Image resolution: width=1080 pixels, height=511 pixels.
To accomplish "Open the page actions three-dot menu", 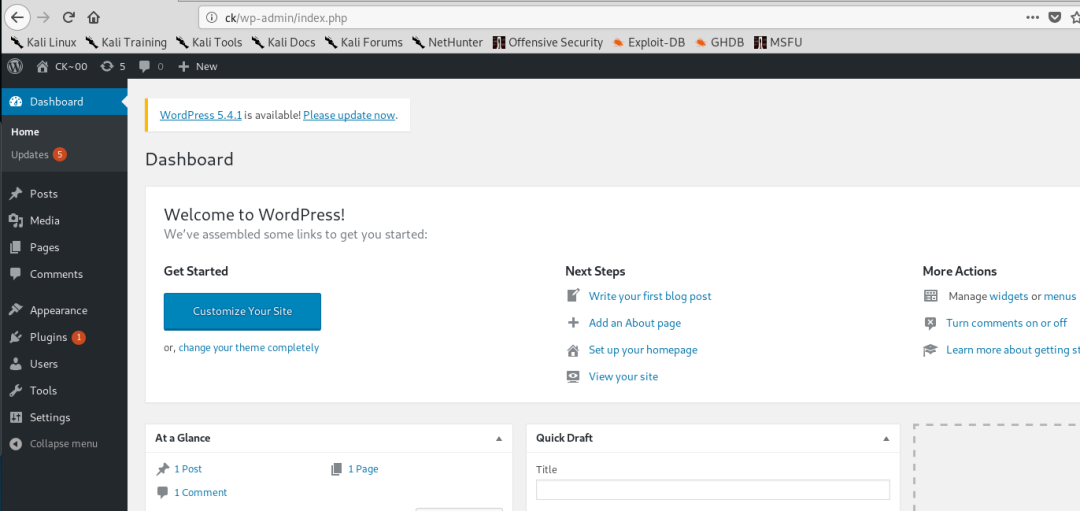I will point(1032,17).
